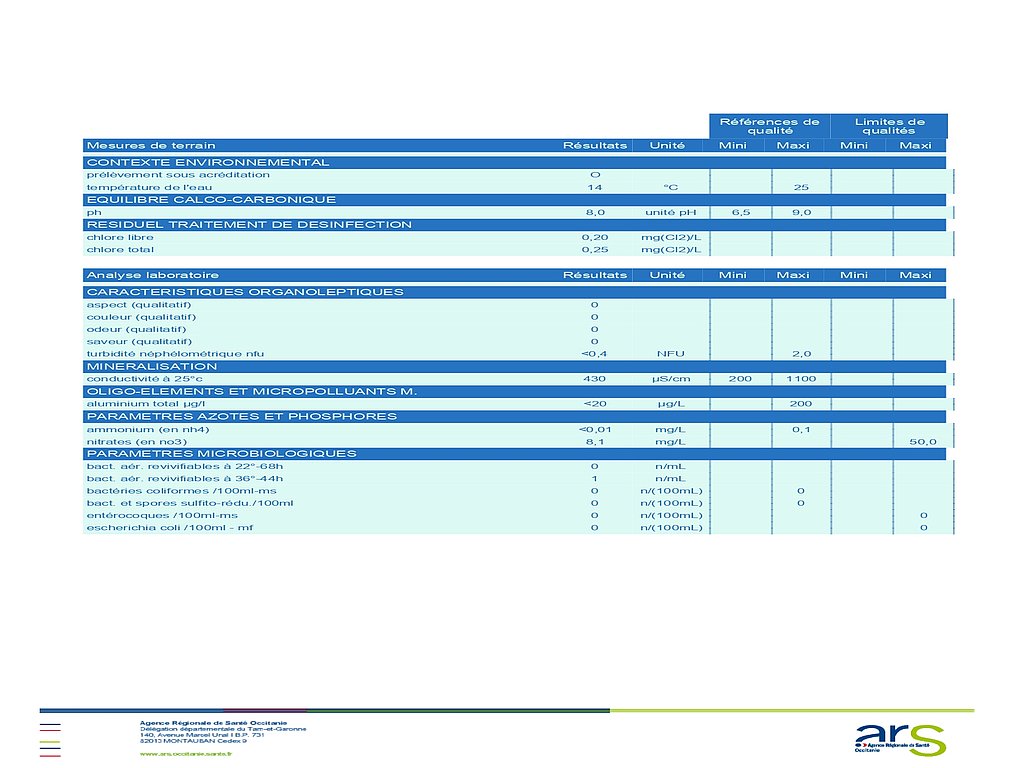Click the 'entérocoques /100ml-ms' row label
Viewport: 1024px width, 768px height.
click(x=162, y=515)
